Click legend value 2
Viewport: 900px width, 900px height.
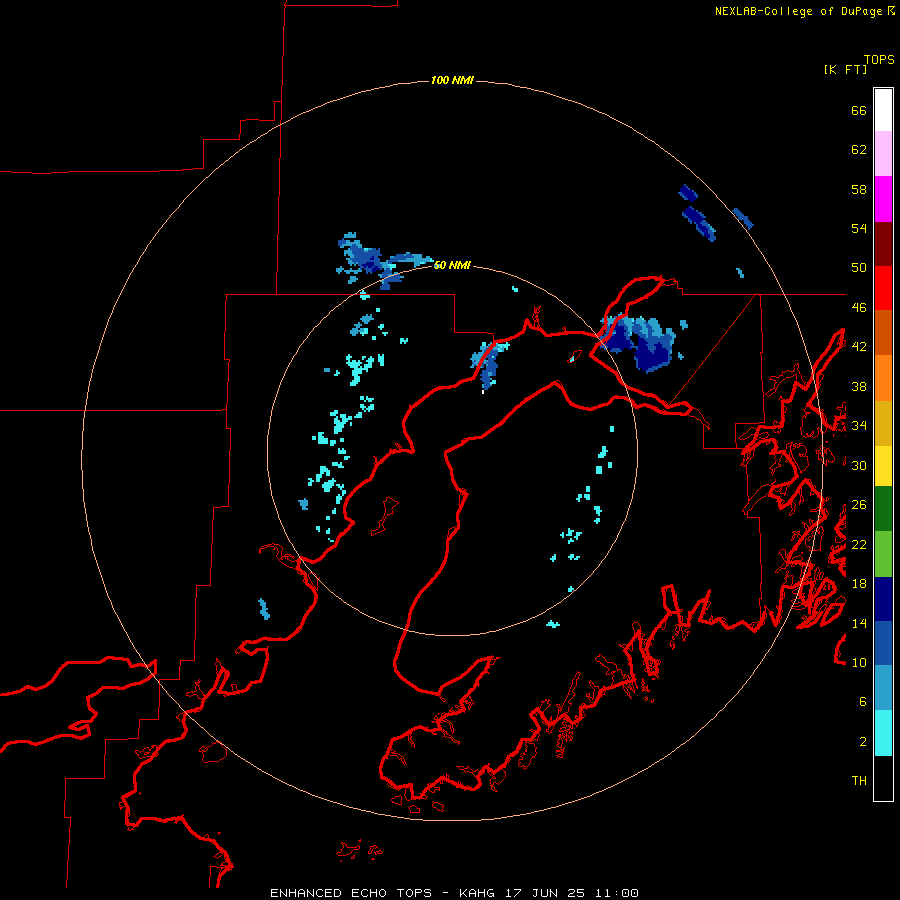click(x=863, y=742)
